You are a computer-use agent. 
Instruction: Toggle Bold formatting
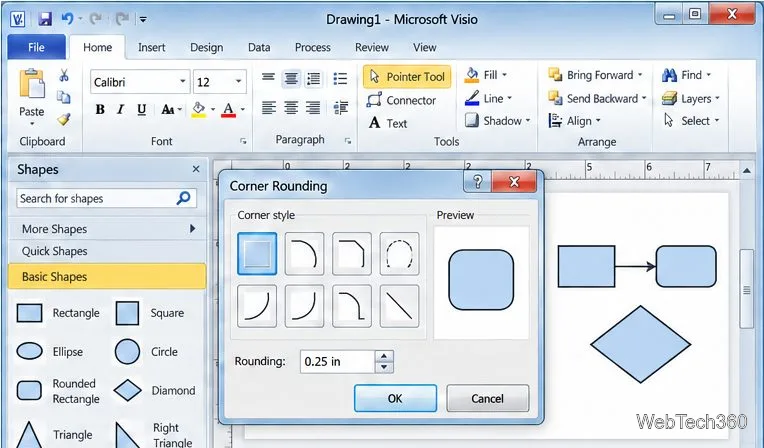coord(100,109)
